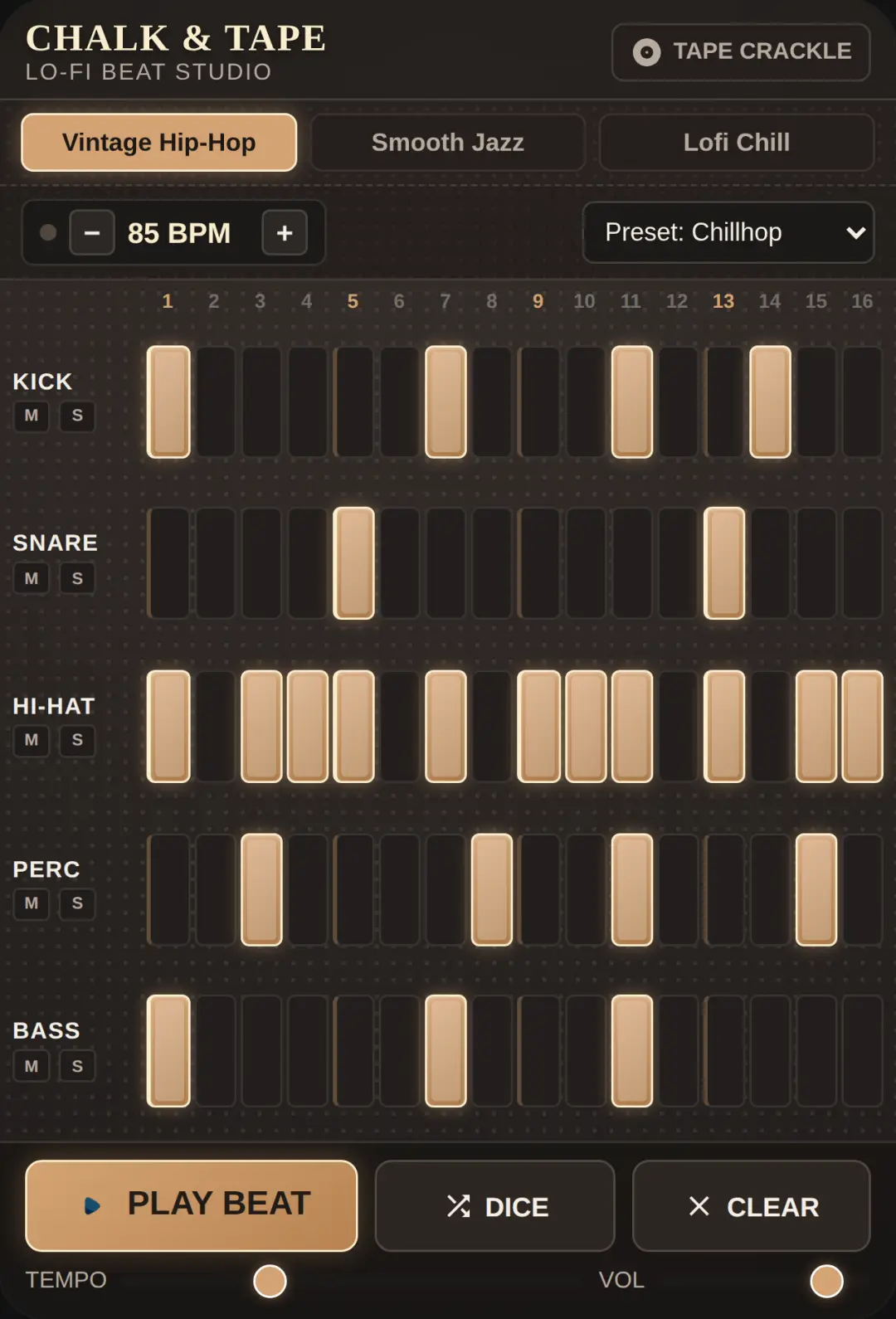Click the recording indicator dot beside BPM
The height and width of the screenshot is (1319, 896).
click(x=48, y=232)
